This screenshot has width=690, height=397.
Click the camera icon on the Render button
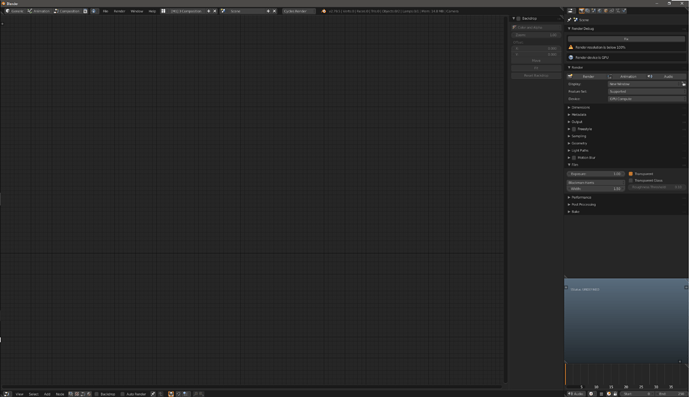tap(570, 76)
